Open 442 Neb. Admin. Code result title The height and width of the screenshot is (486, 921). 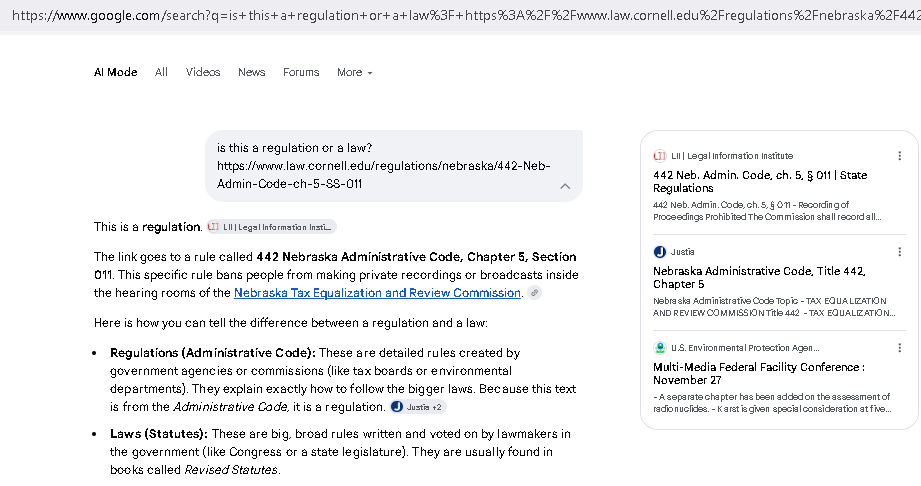[760, 182]
